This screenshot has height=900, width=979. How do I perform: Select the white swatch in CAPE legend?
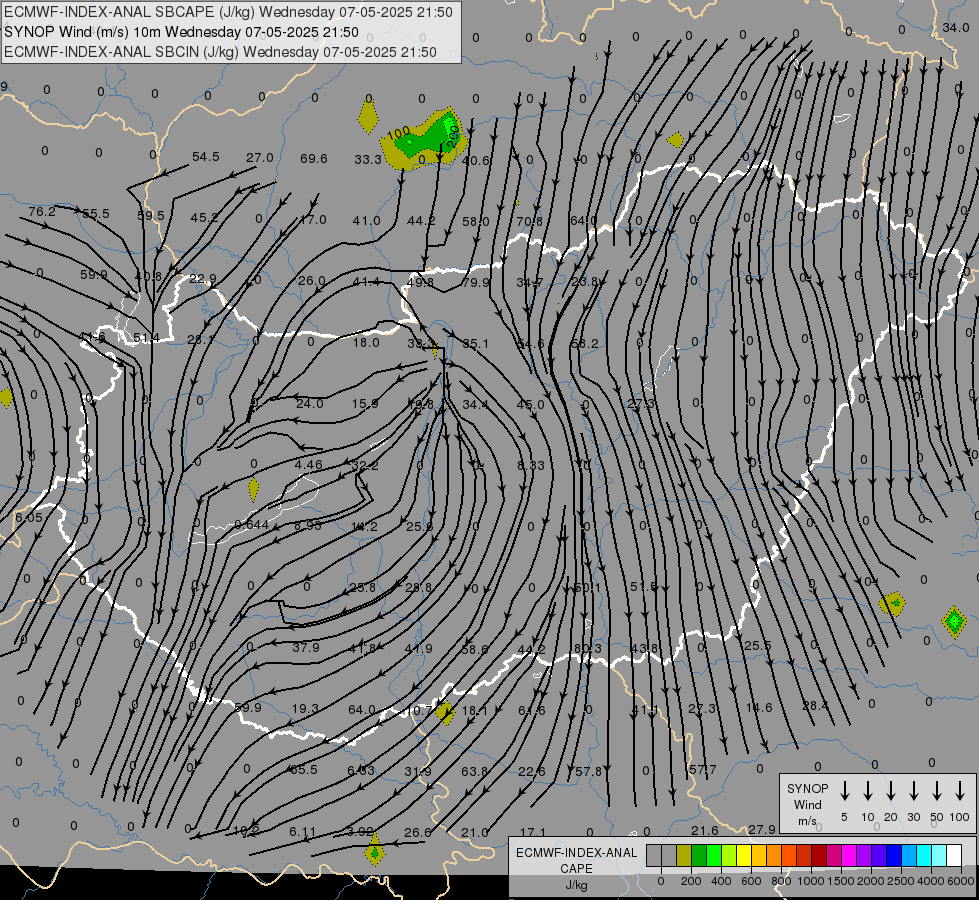click(x=953, y=856)
